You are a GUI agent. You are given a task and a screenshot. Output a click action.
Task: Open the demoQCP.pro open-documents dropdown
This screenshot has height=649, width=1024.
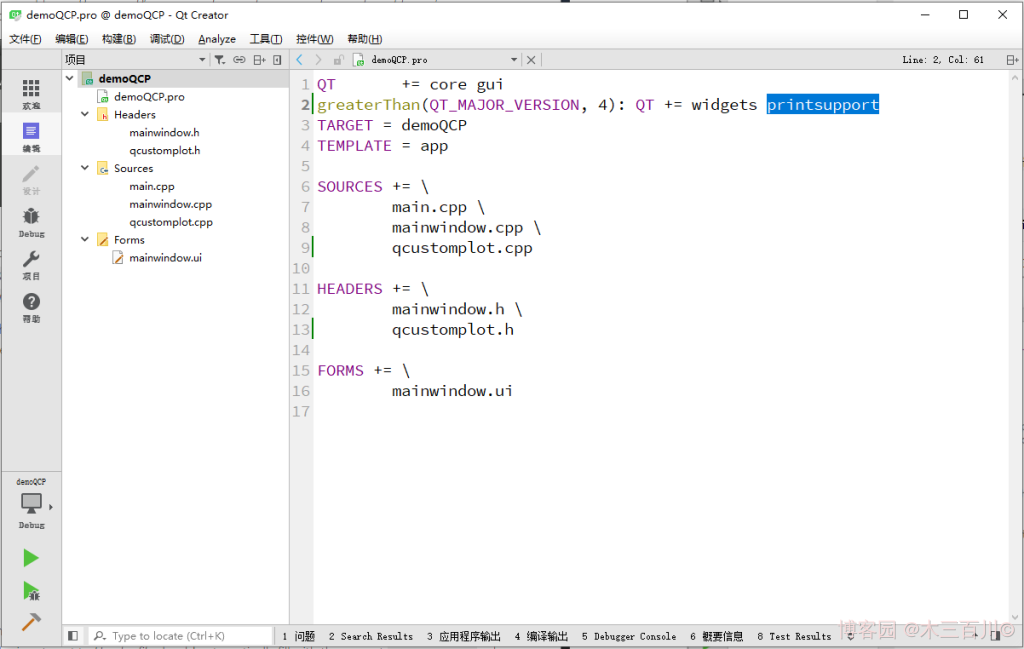pos(514,60)
